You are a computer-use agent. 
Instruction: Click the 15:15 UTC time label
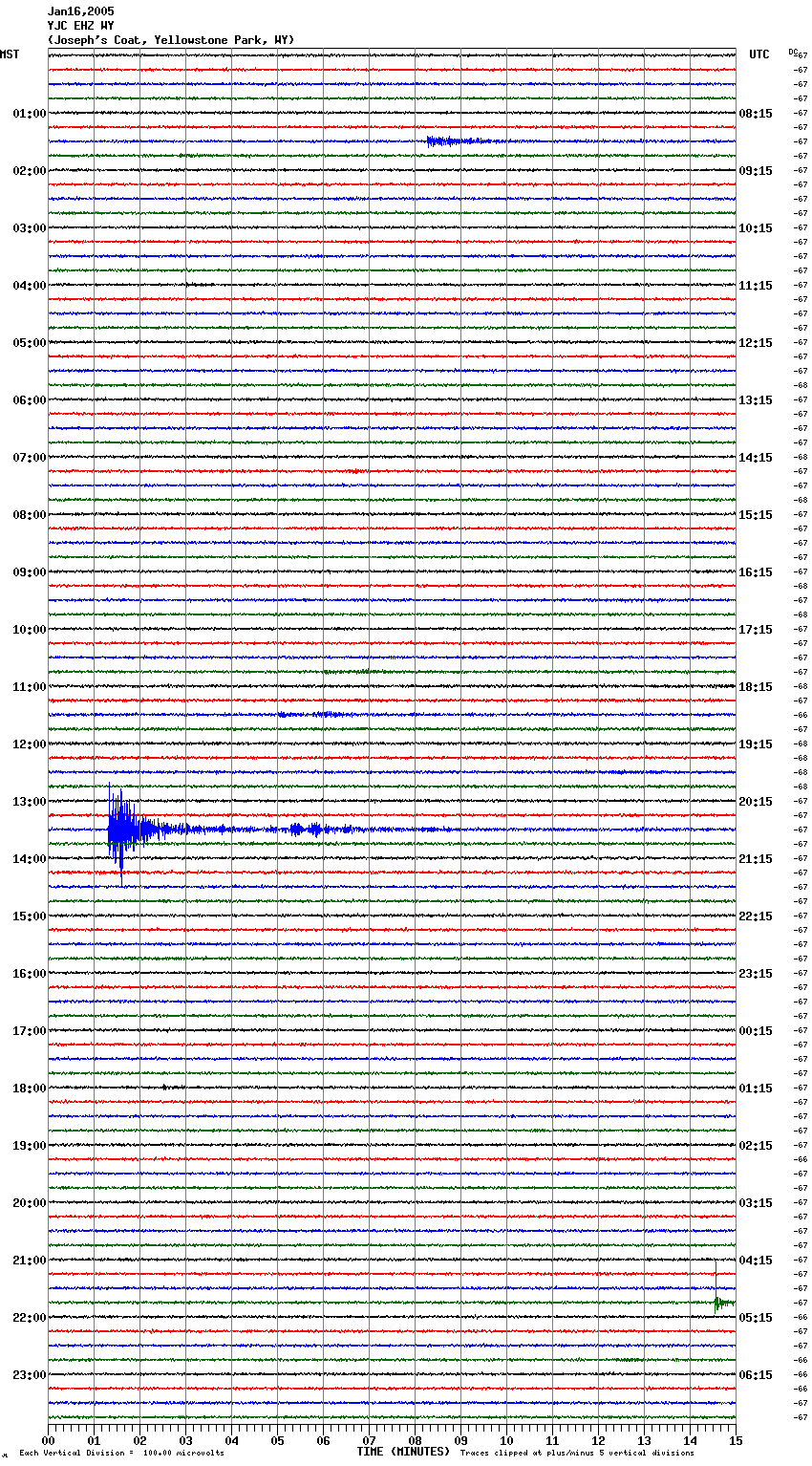tap(756, 515)
